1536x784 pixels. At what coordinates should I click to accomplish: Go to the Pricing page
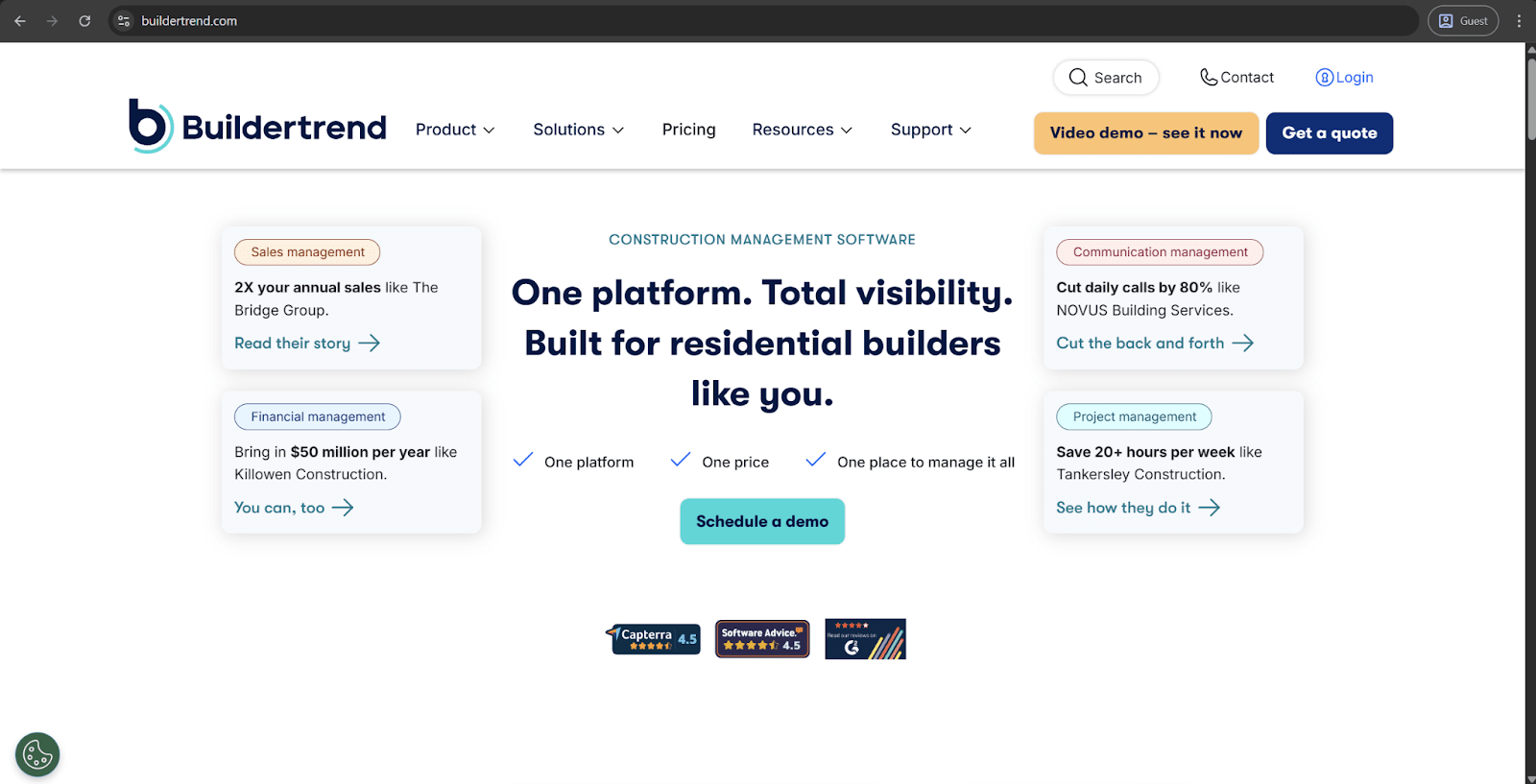688,130
